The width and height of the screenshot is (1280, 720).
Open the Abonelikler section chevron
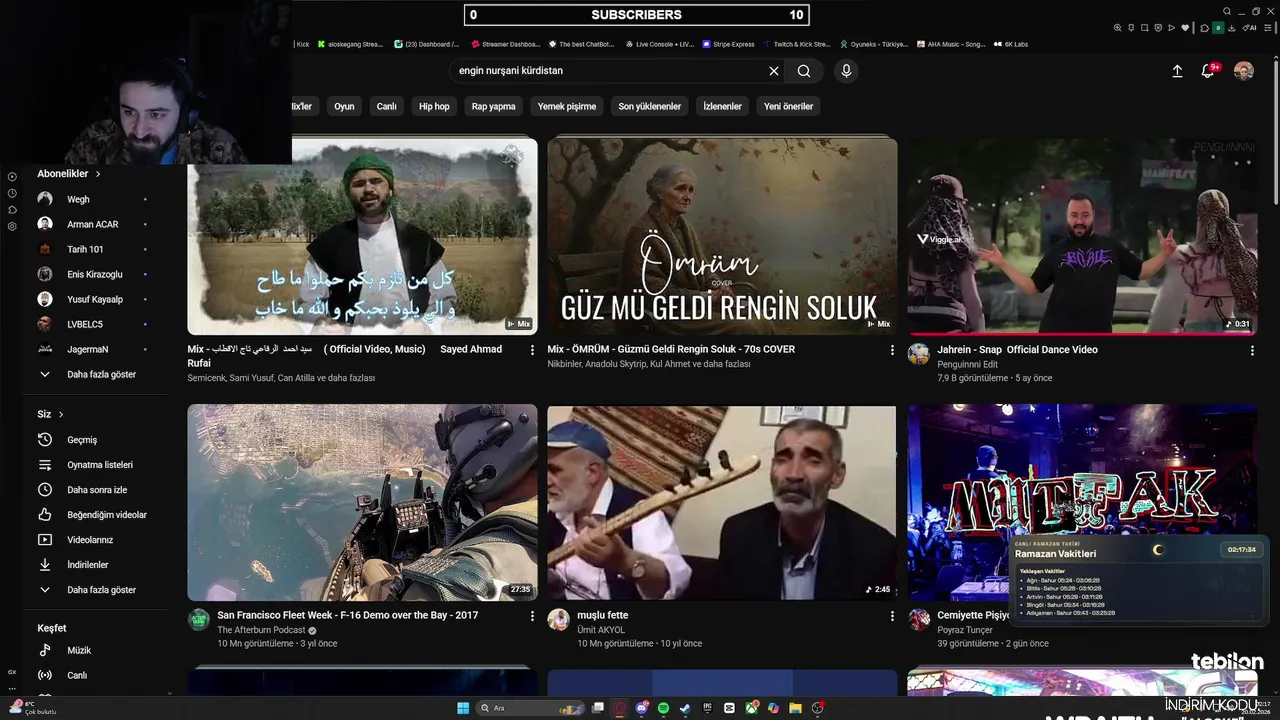click(x=98, y=174)
